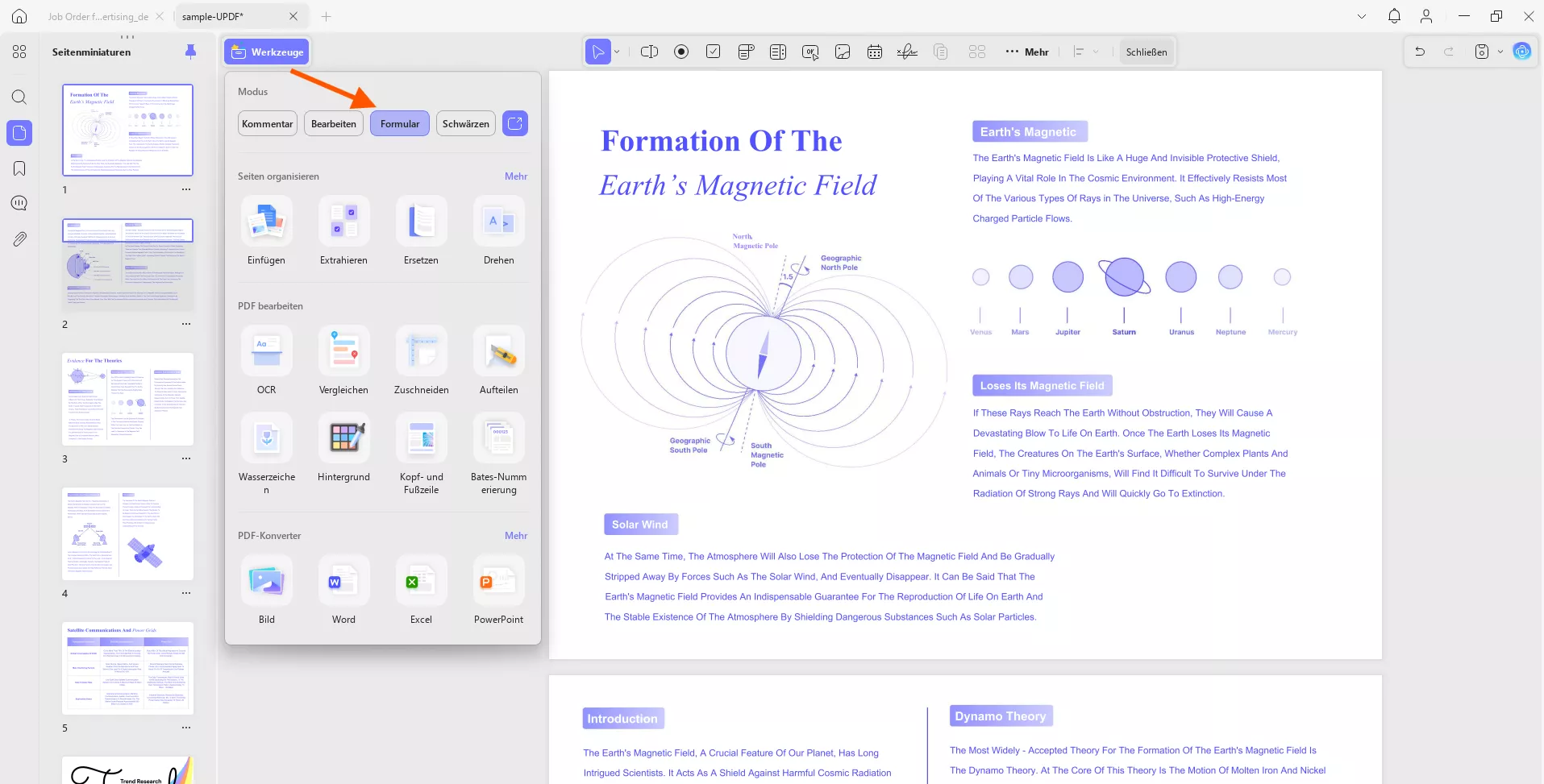This screenshot has width=1544, height=784.
Task: Switch to the Formular mode
Action: coord(400,123)
